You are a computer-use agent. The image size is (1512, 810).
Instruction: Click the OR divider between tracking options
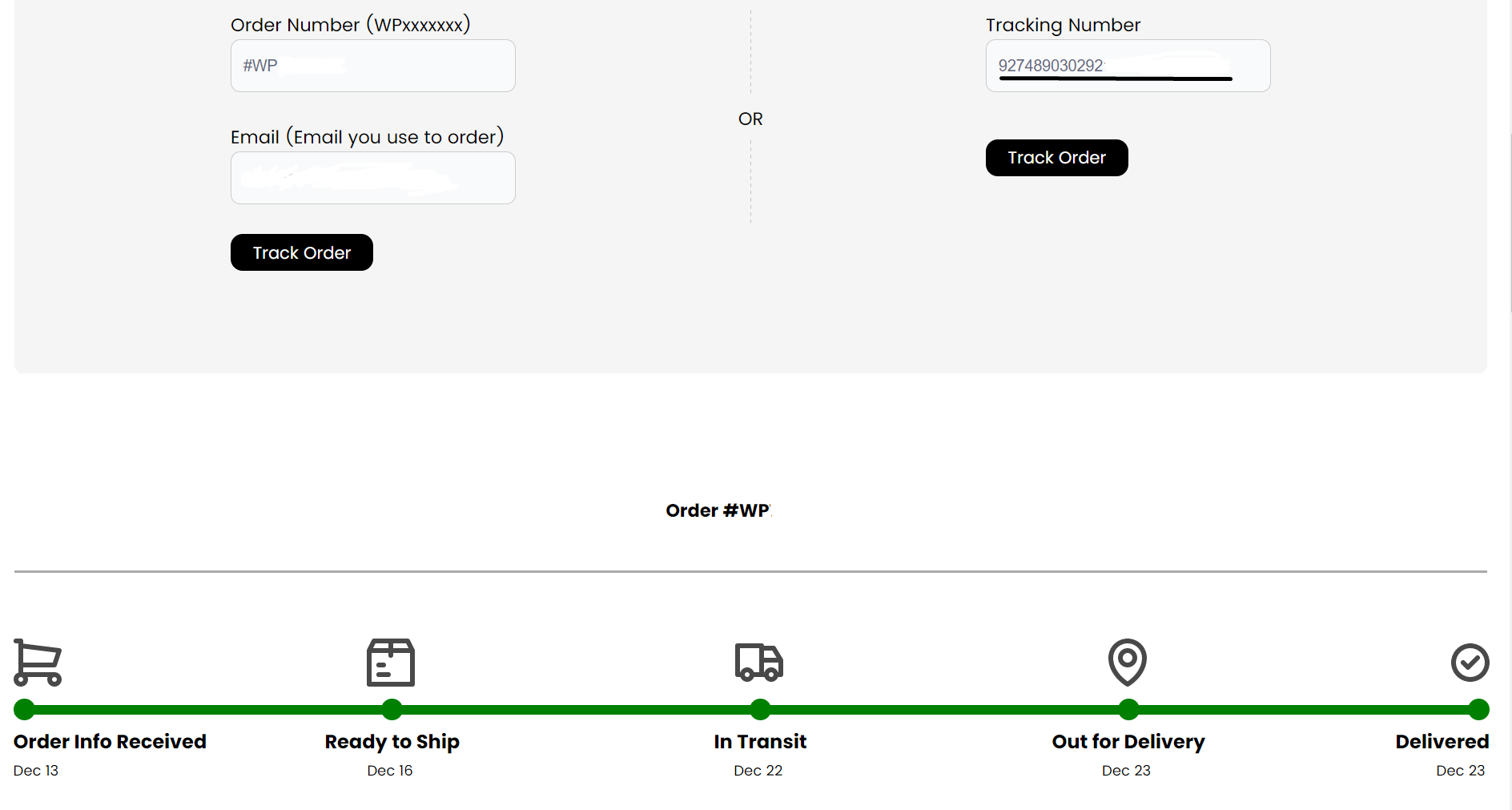pos(750,118)
